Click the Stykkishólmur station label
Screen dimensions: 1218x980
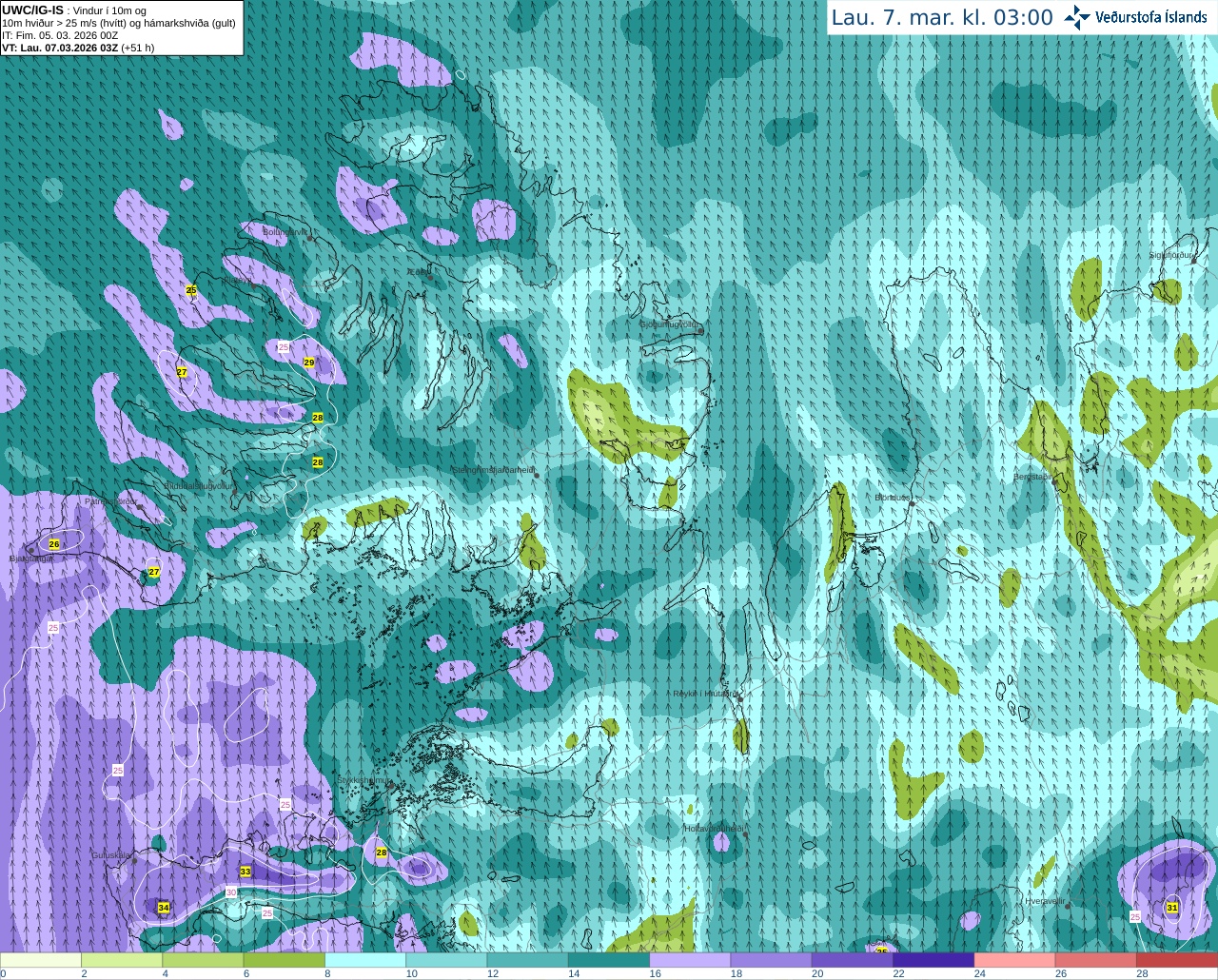[364, 779]
